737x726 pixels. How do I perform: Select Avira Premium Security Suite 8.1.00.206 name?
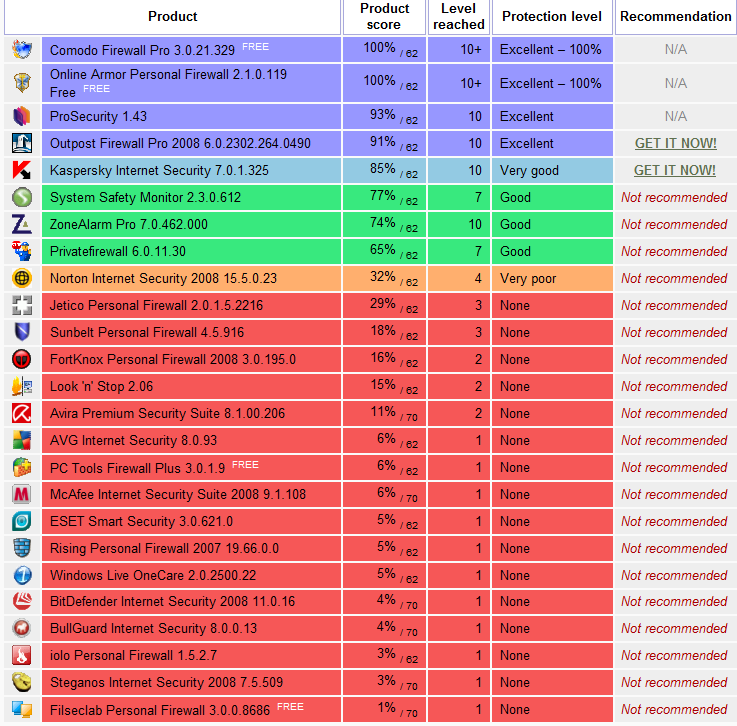[167, 414]
